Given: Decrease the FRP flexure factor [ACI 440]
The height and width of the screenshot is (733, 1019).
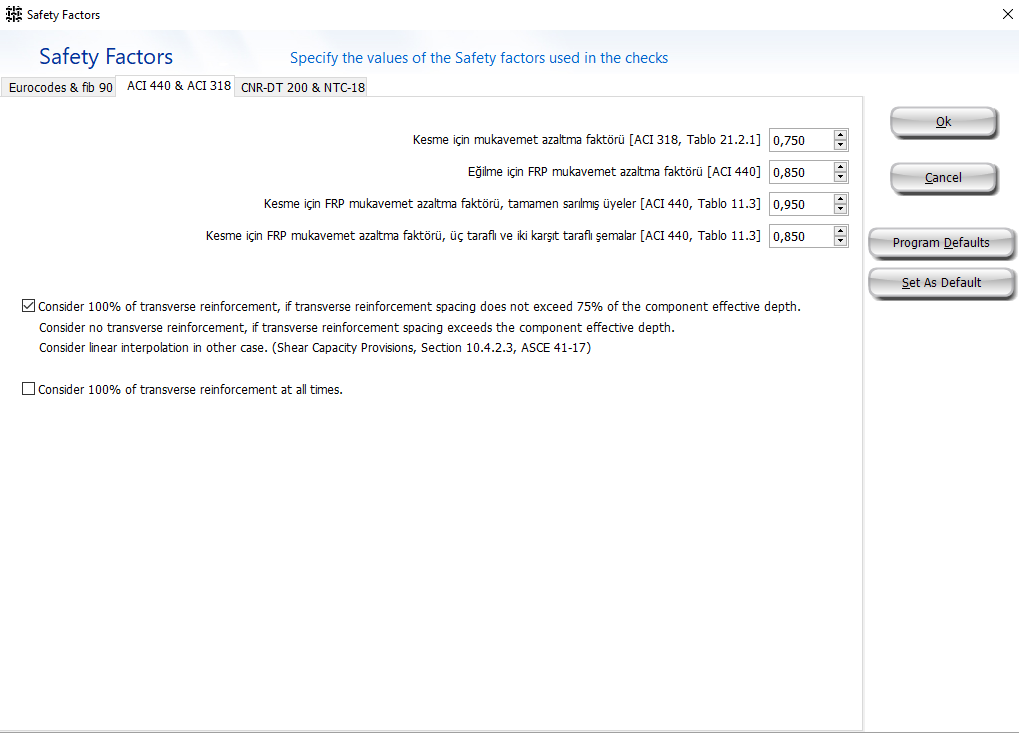Looking at the screenshot, I should 840,177.
